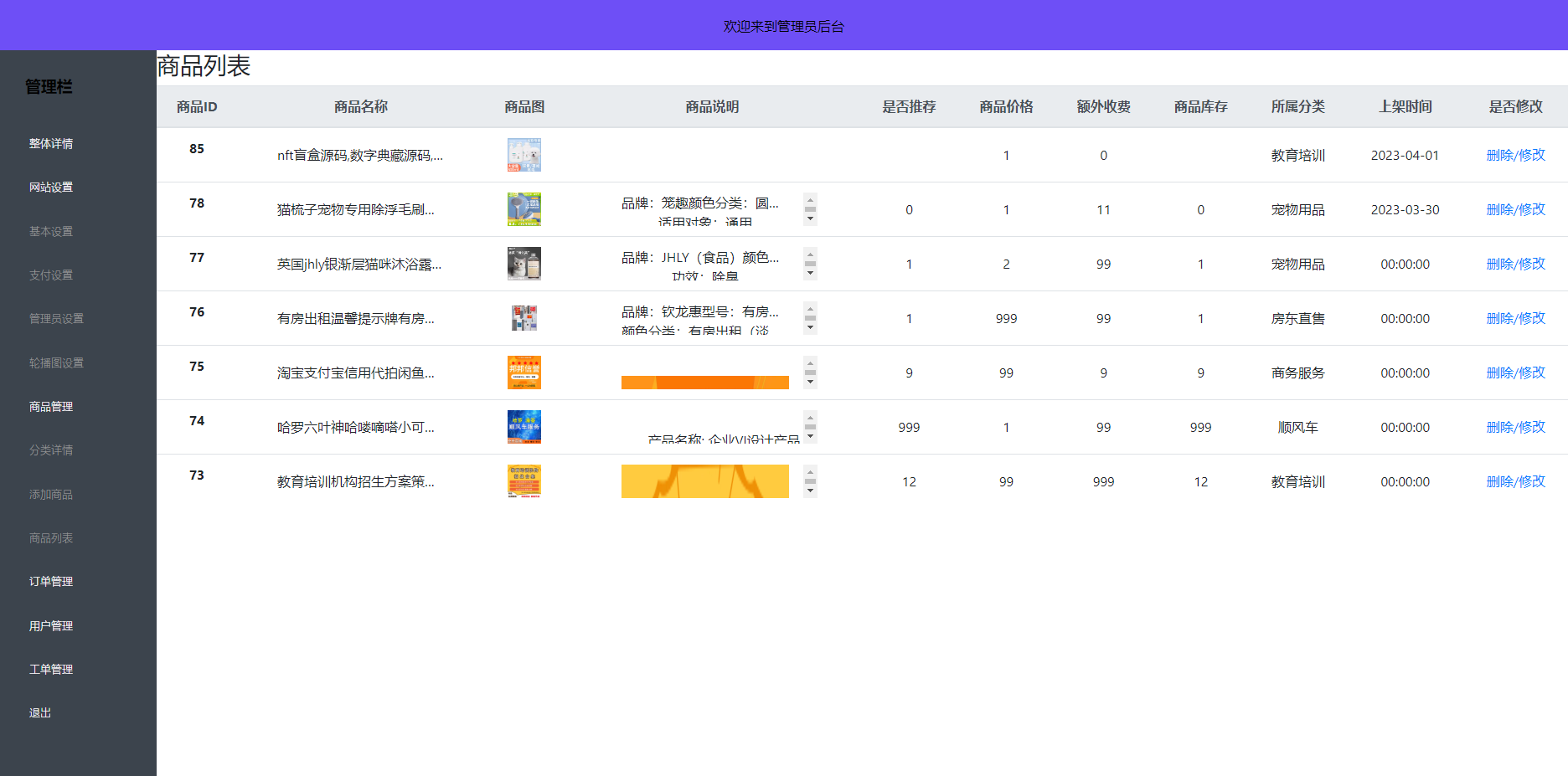The image size is (1568, 776).
Task: Click the thumbnail of the 哈罗六叶 product
Action: coord(524,427)
